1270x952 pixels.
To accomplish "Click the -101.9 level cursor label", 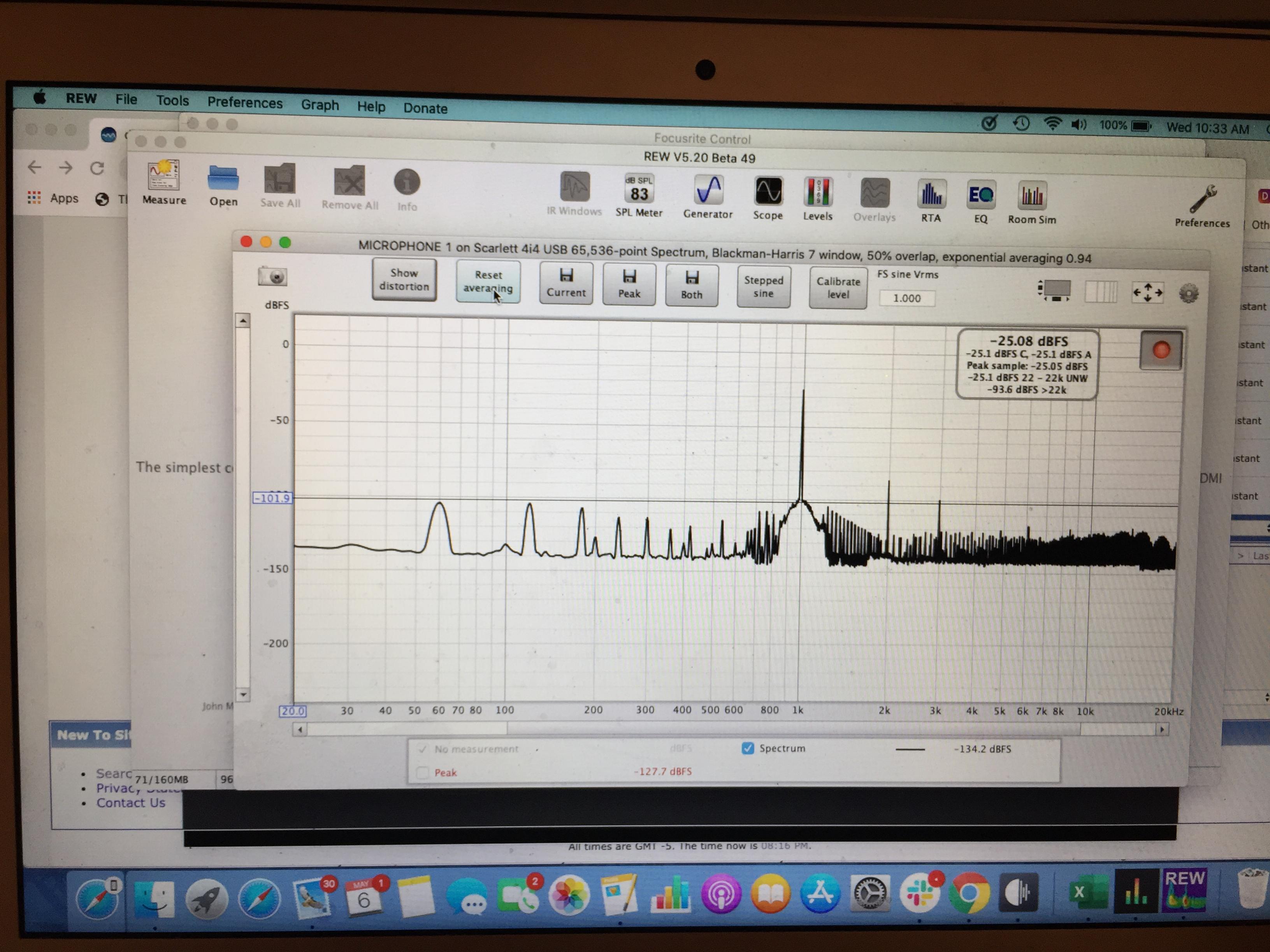I will [x=273, y=498].
